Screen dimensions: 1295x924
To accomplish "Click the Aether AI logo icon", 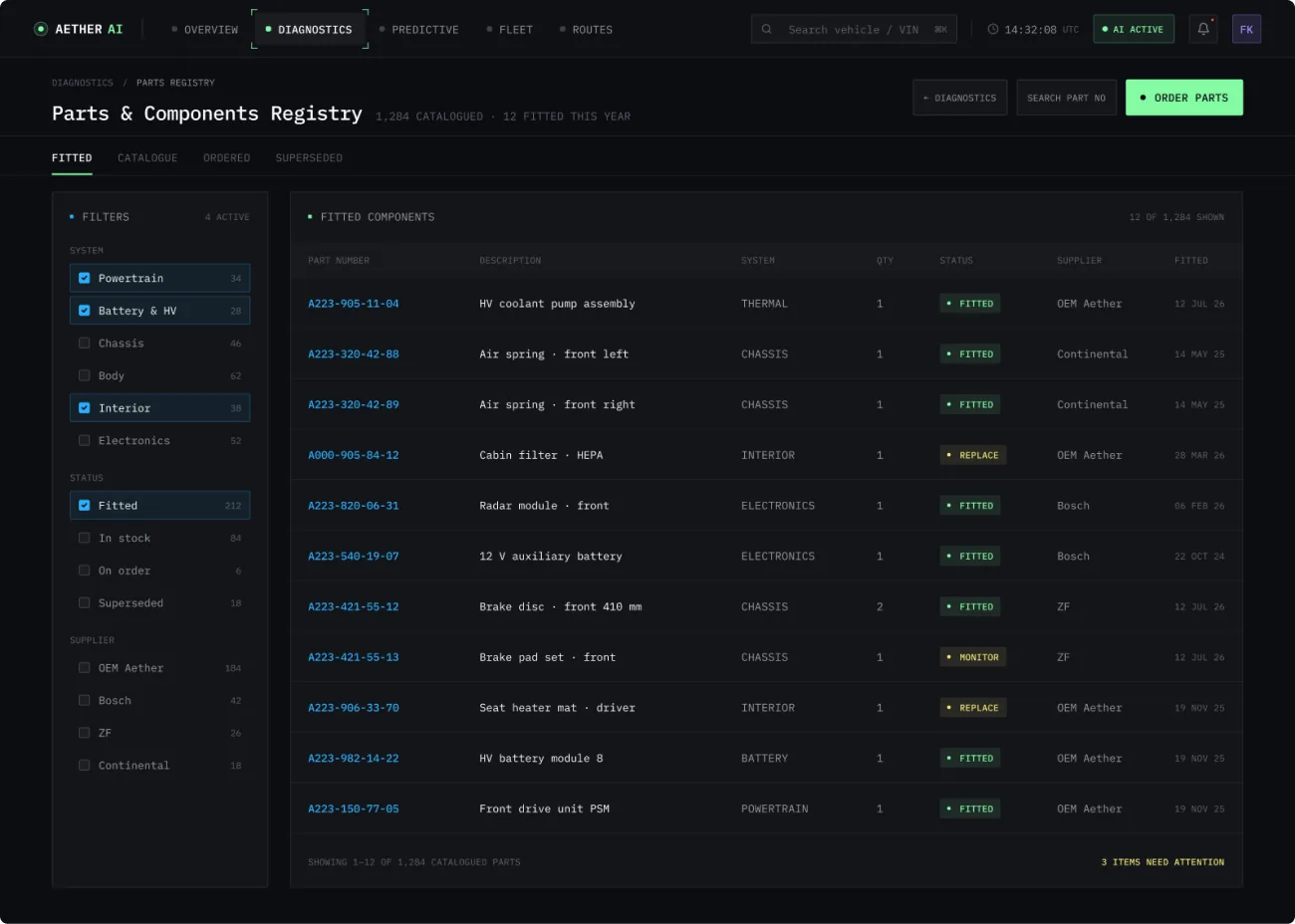I will 41,29.
